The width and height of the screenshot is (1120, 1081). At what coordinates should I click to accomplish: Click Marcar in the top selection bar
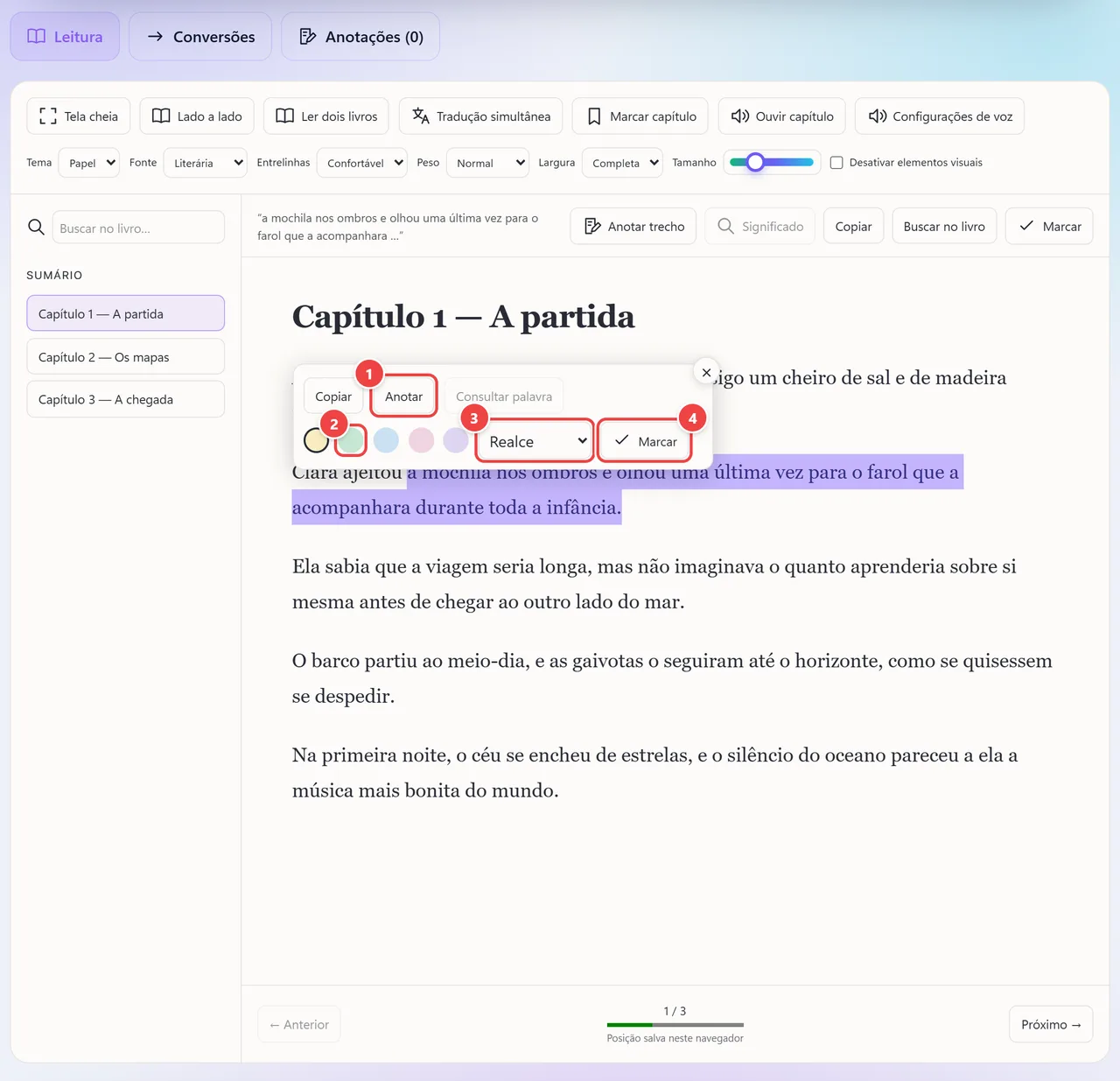pyautogui.click(x=1049, y=227)
